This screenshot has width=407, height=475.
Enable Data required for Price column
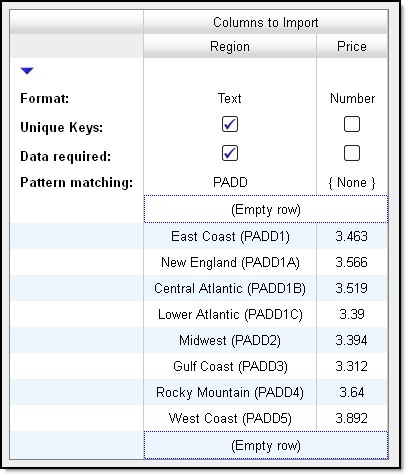352,153
